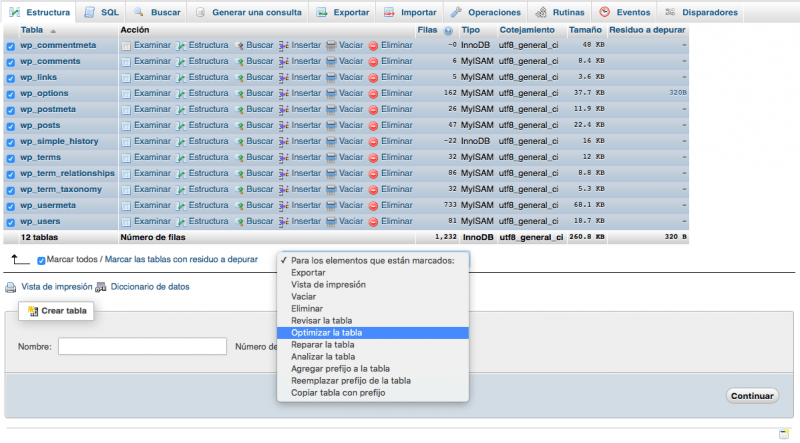Click Estructura icon for wp_comments

[x=181, y=62]
